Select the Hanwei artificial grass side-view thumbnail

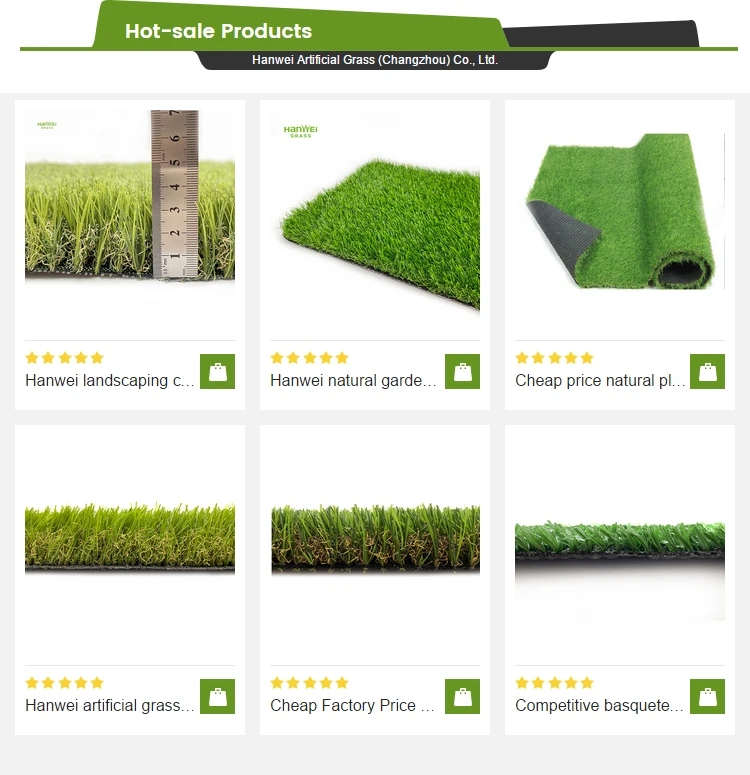tap(130, 540)
